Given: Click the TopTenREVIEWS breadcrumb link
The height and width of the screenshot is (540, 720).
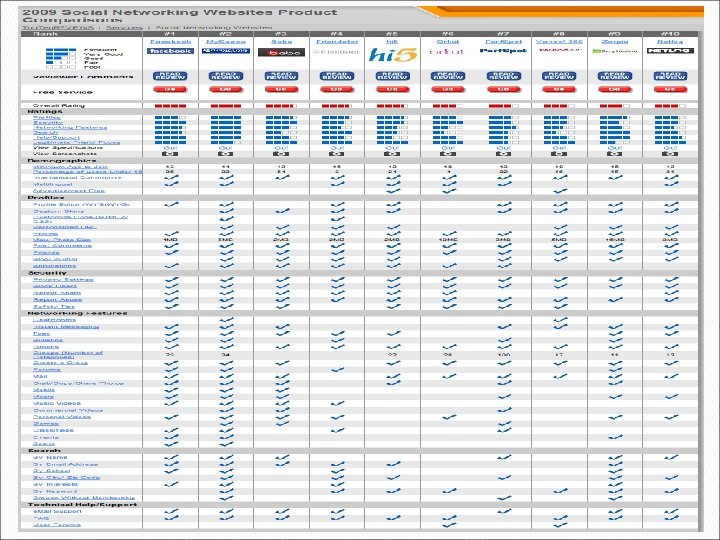Looking at the screenshot, I should (58, 28).
